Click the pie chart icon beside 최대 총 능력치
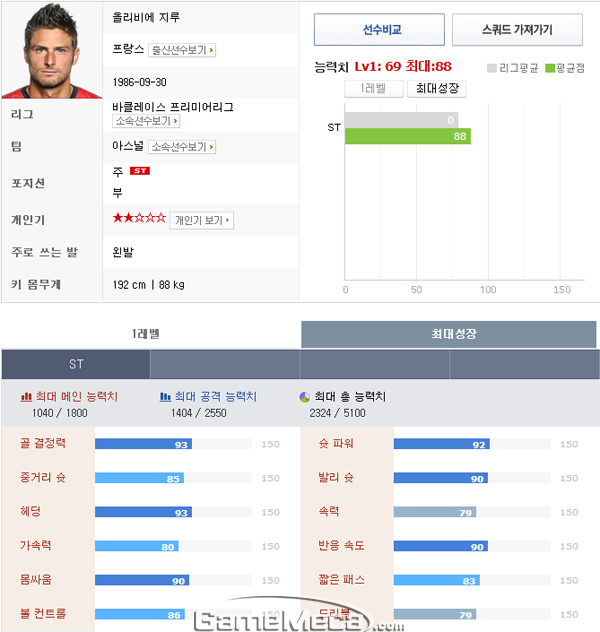Viewport: 600px width, 632px height. 305,397
